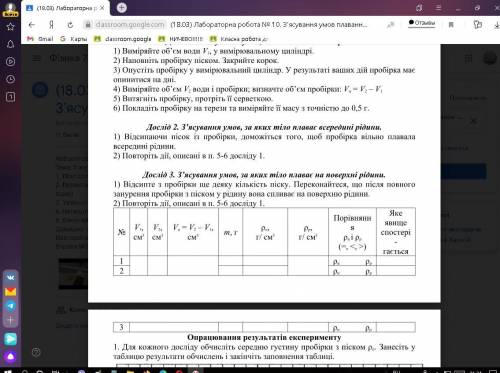Click Опрацювання результатів експерименту heading
Image resolution: width=500 pixels, height=373 pixels.
pos(264,337)
